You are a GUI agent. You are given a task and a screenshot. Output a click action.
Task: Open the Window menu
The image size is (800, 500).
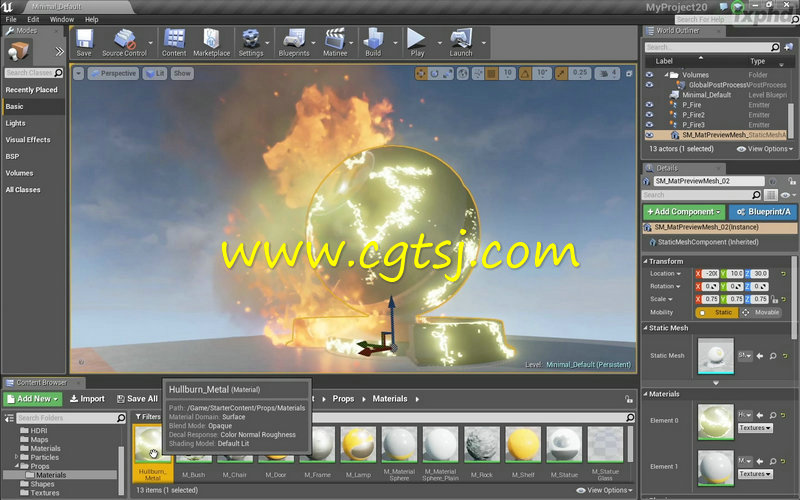click(x=62, y=19)
